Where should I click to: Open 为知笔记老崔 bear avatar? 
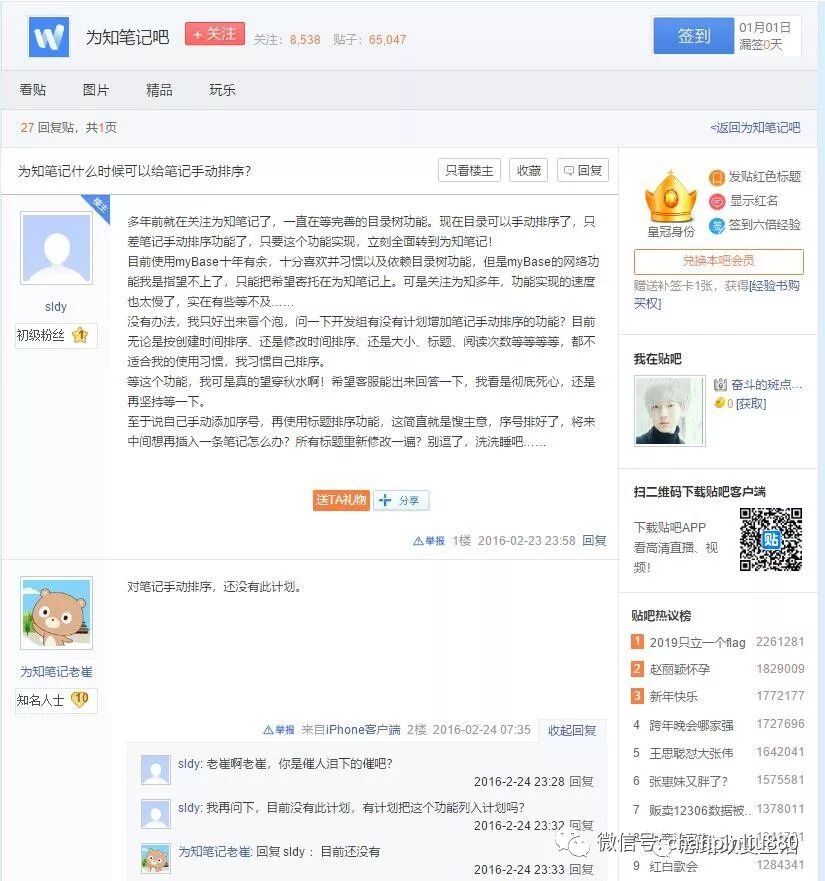pyautogui.click(x=56, y=613)
